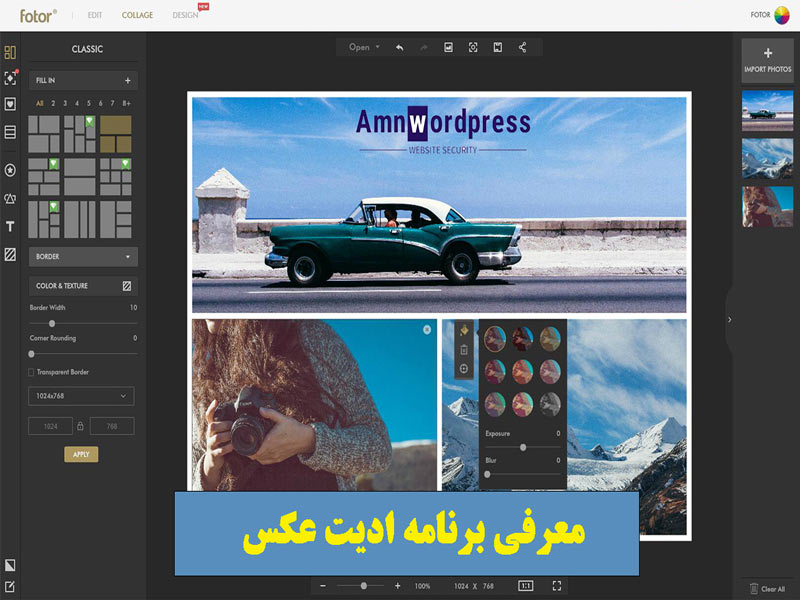Open the COLOR & TEXTURE selector

pos(83,286)
